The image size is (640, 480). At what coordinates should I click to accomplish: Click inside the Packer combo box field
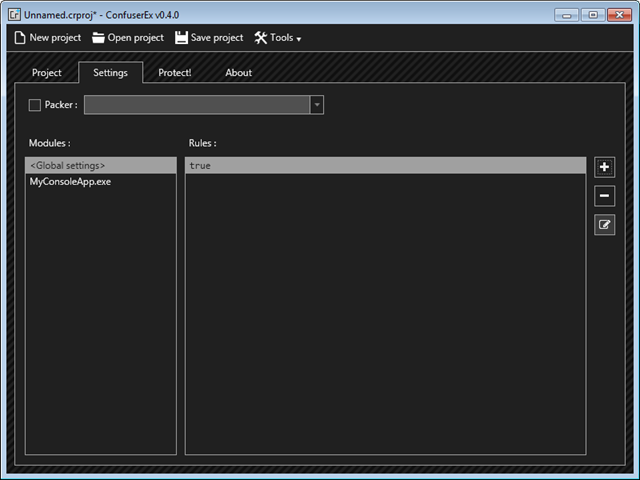(x=197, y=105)
